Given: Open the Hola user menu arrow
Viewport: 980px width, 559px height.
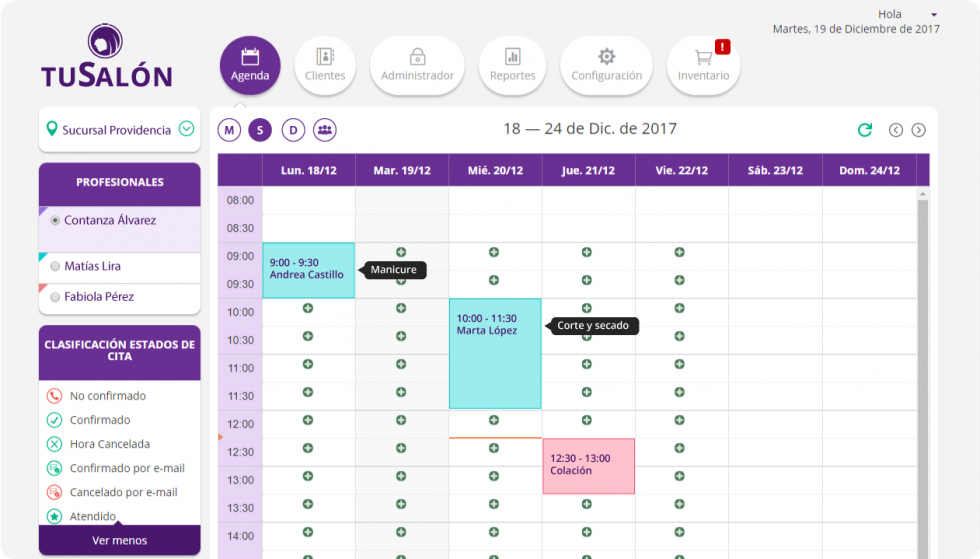Looking at the screenshot, I should click(x=934, y=15).
